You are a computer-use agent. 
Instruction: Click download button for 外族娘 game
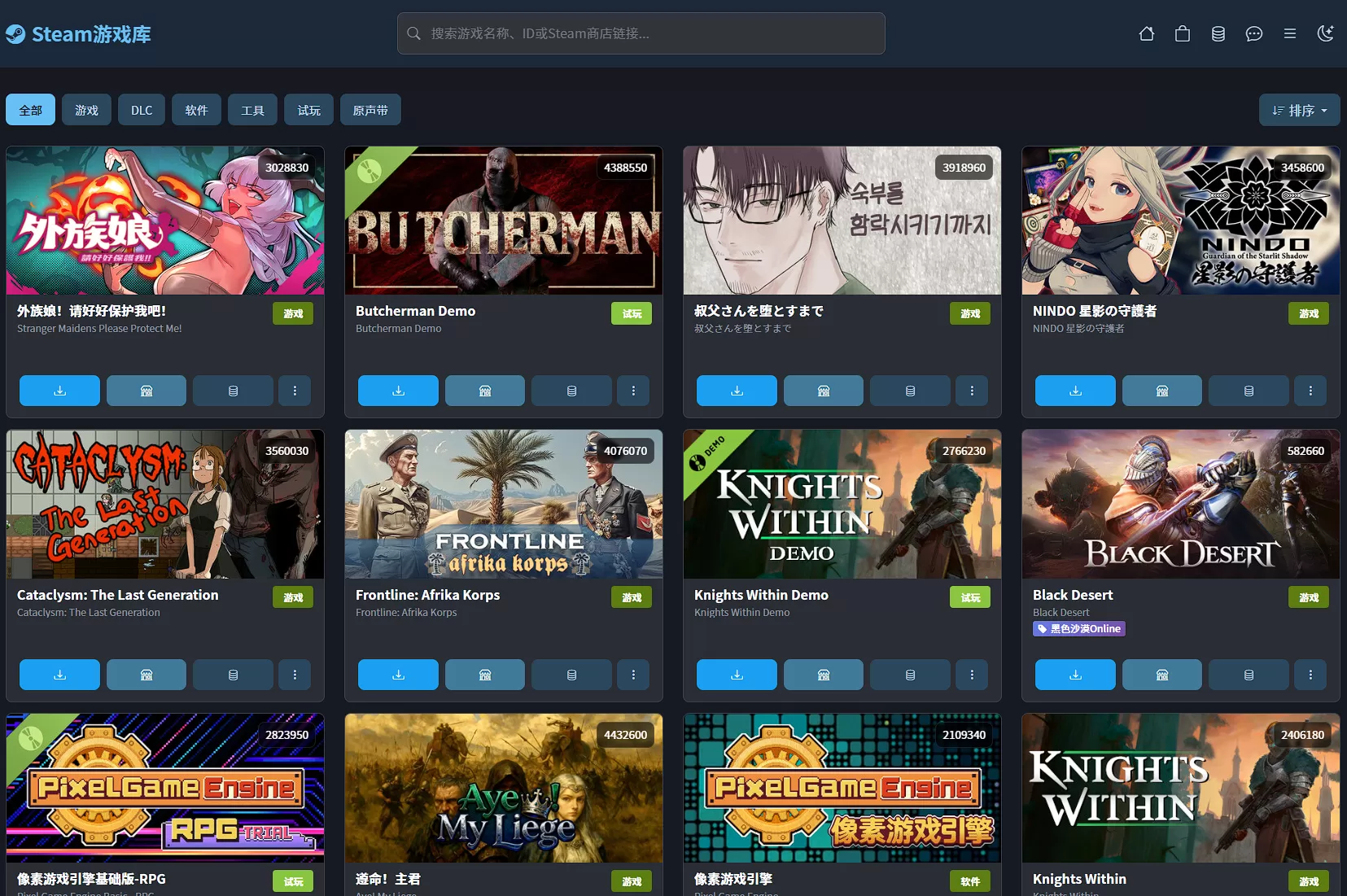coord(59,391)
